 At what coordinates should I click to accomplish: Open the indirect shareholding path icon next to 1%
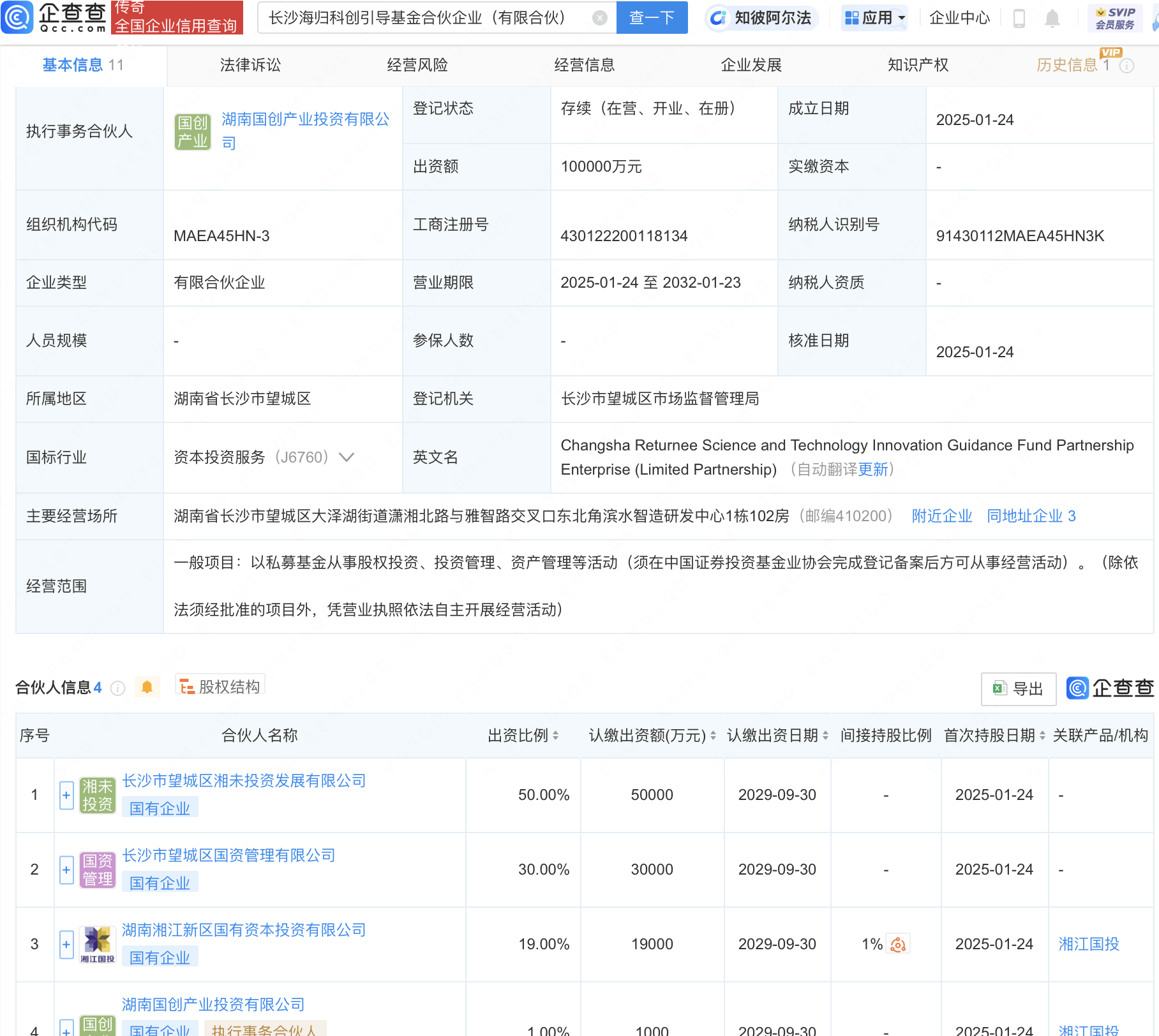tap(898, 944)
